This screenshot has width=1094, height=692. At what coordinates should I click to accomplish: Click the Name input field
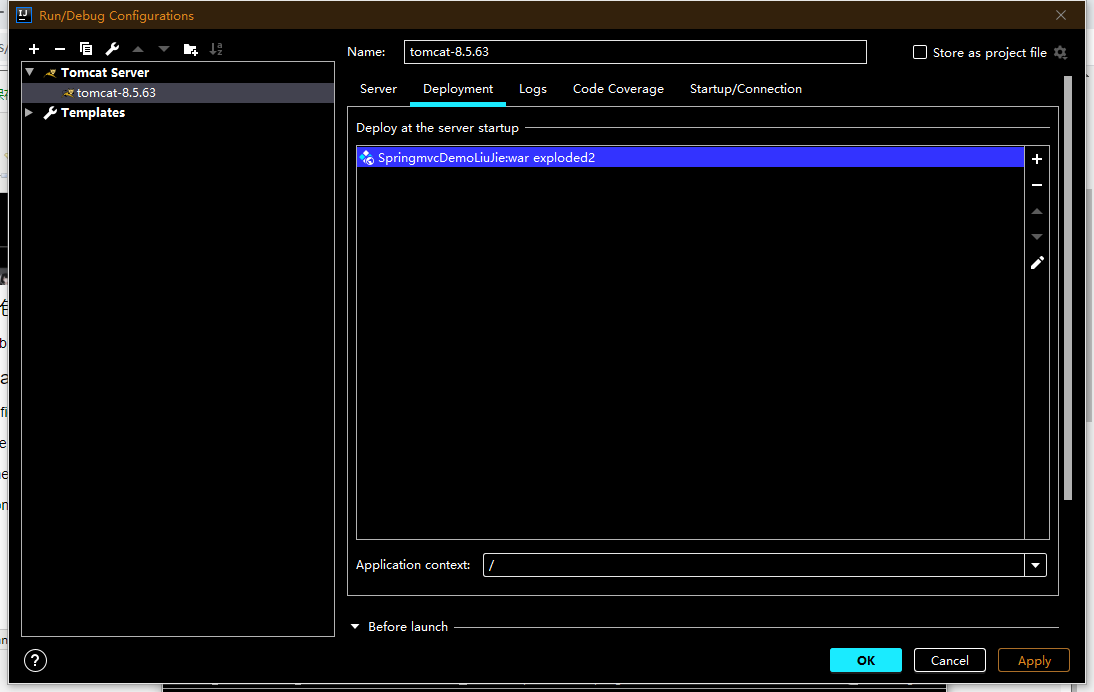click(635, 52)
